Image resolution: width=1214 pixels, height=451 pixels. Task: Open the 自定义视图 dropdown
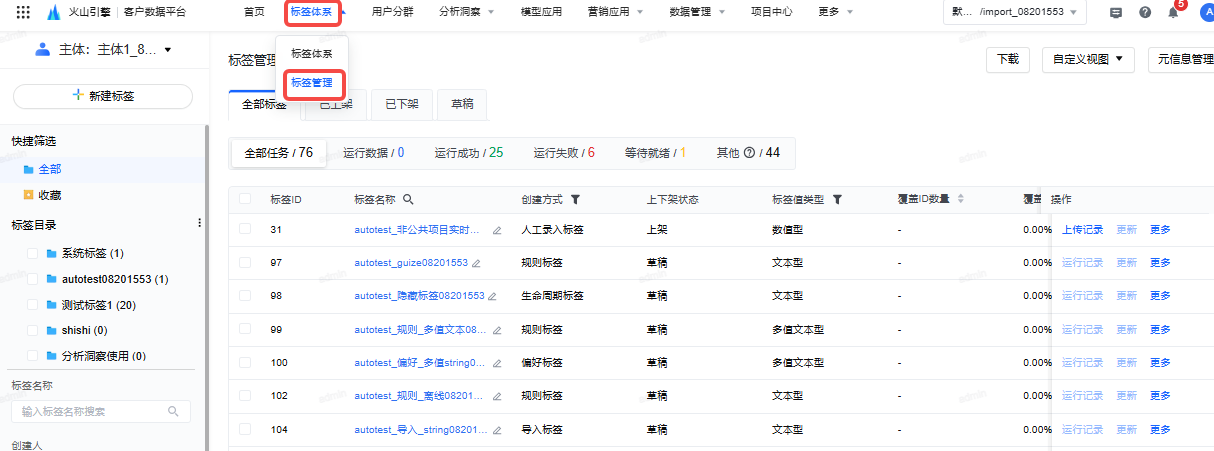click(x=1087, y=60)
